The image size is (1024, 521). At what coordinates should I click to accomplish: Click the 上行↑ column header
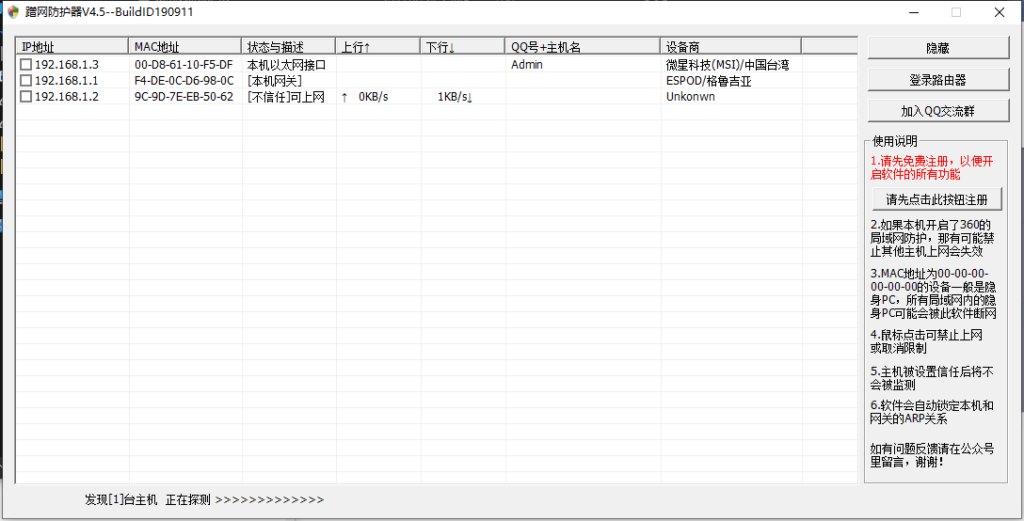(377, 46)
